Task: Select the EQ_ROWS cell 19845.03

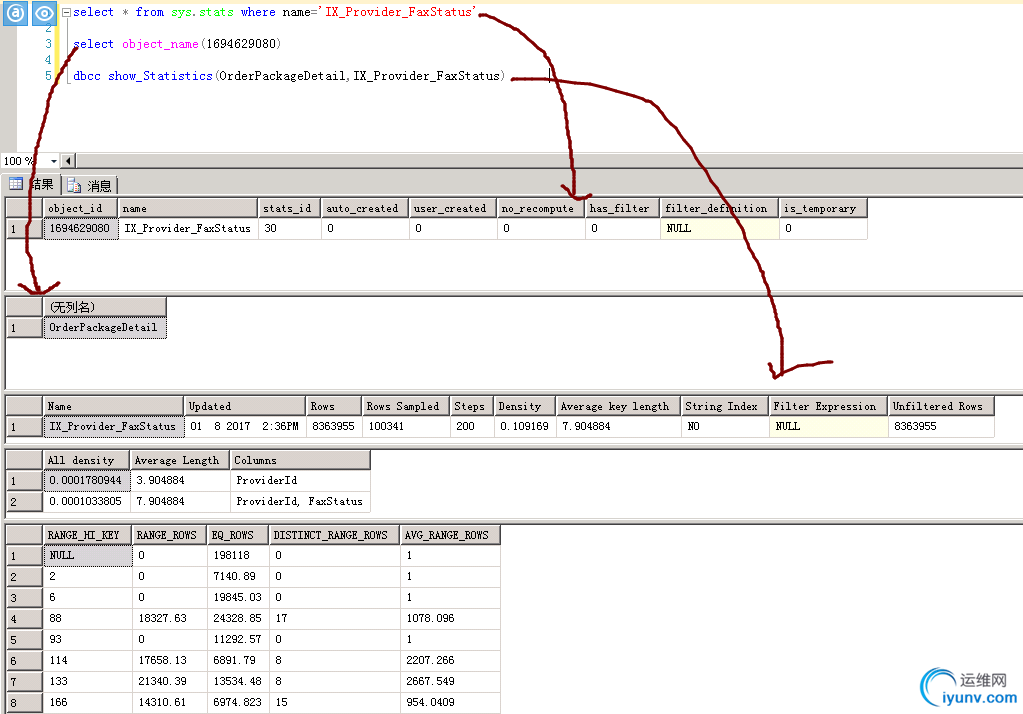Action: coord(238,597)
